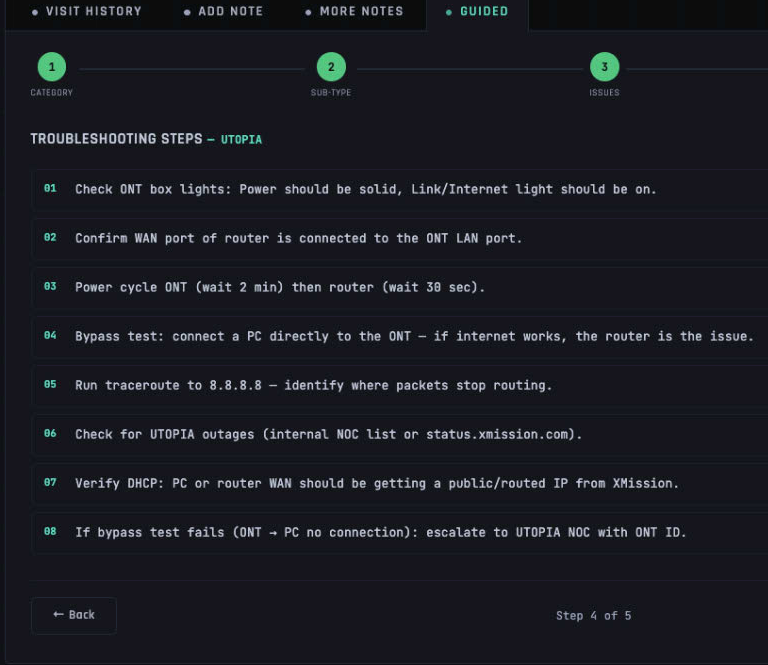The width and height of the screenshot is (768, 665).
Task: Click the Troubleshooting Steps heading
Action: [116, 139]
